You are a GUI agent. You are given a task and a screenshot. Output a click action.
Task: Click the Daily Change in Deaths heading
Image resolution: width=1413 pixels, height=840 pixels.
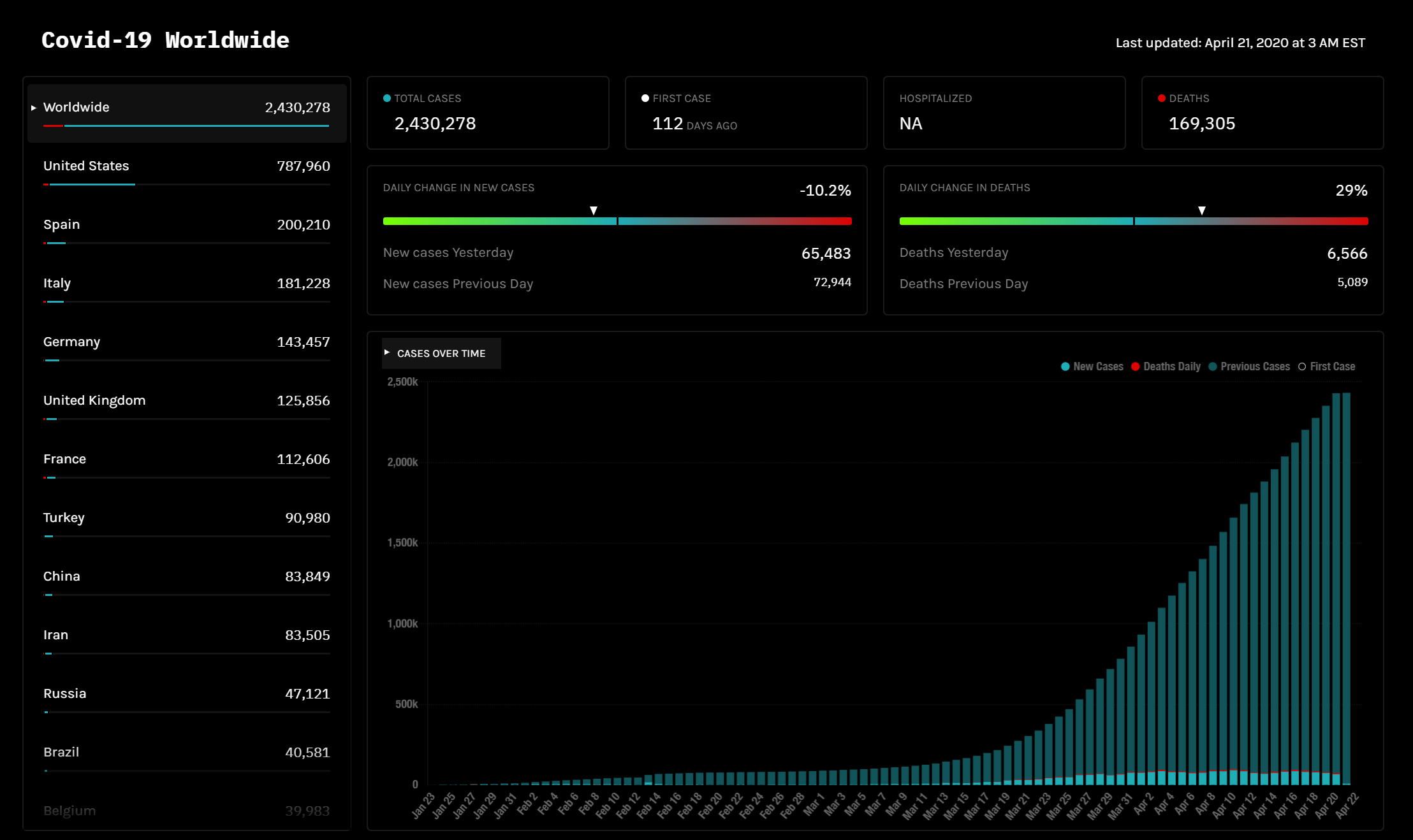click(965, 187)
